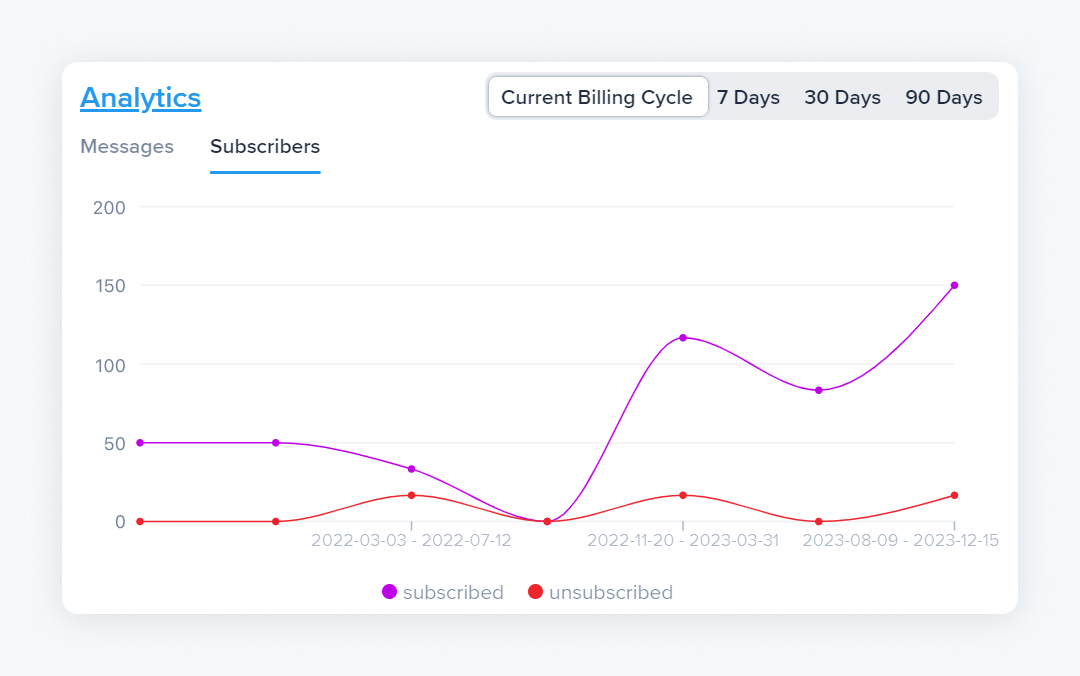Switch to the Messages tab

tap(127, 147)
